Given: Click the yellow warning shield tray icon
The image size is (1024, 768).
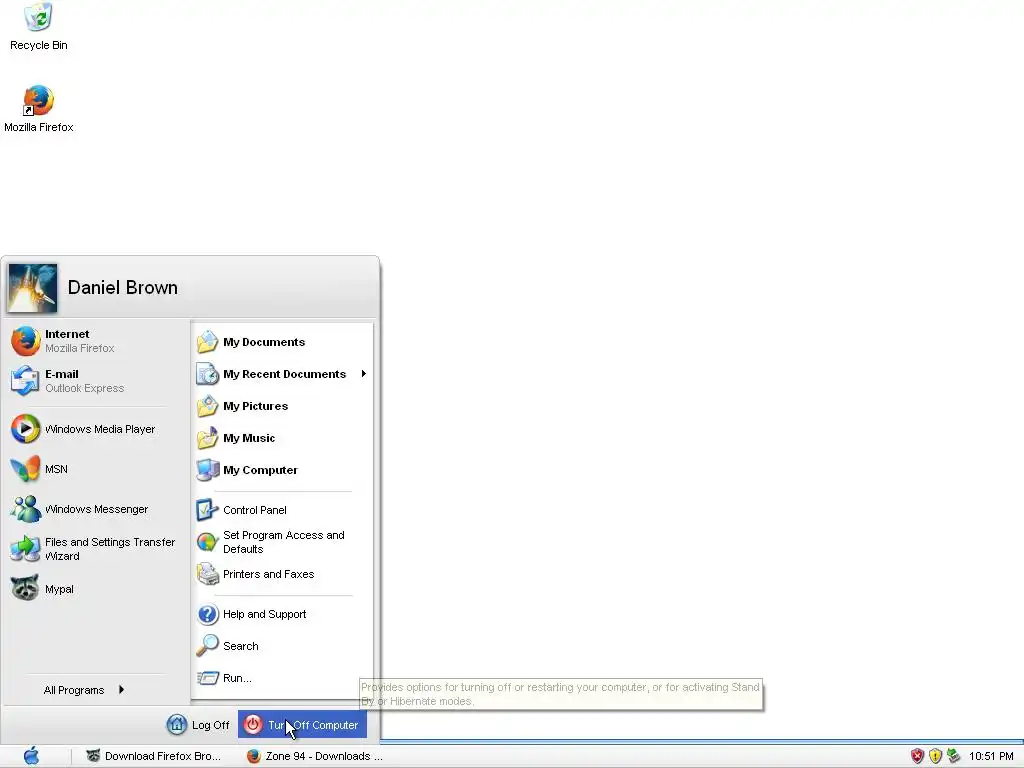Looking at the screenshot, I should coord(935,756).
